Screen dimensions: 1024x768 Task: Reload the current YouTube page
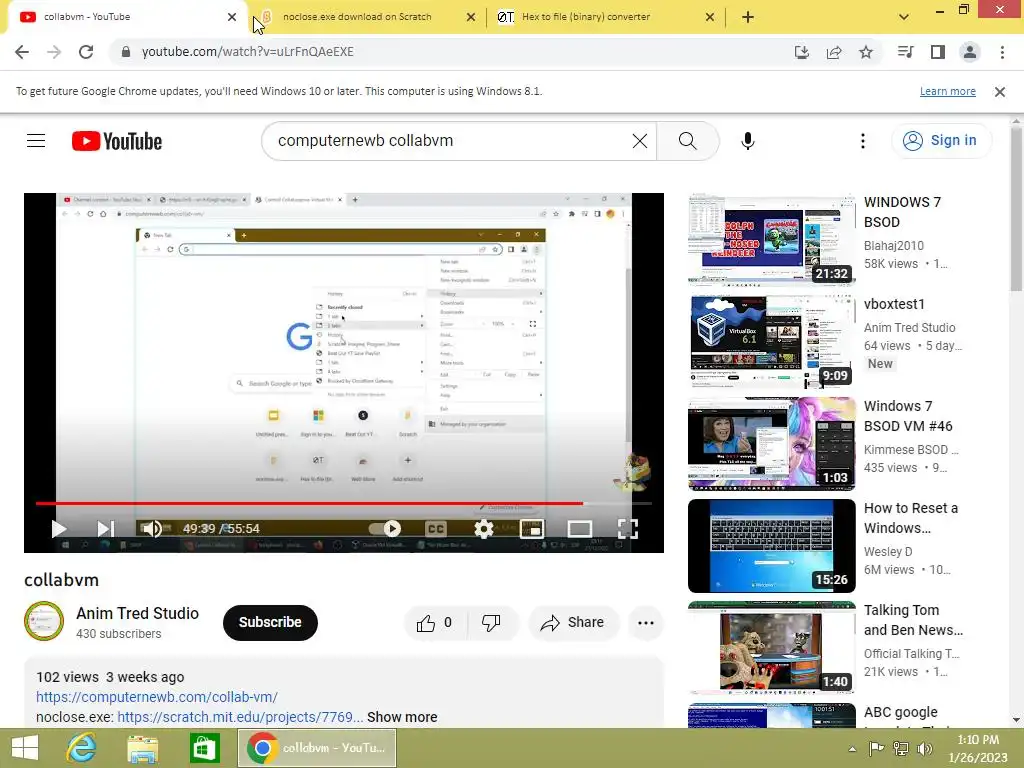click(x=86, y=52)
